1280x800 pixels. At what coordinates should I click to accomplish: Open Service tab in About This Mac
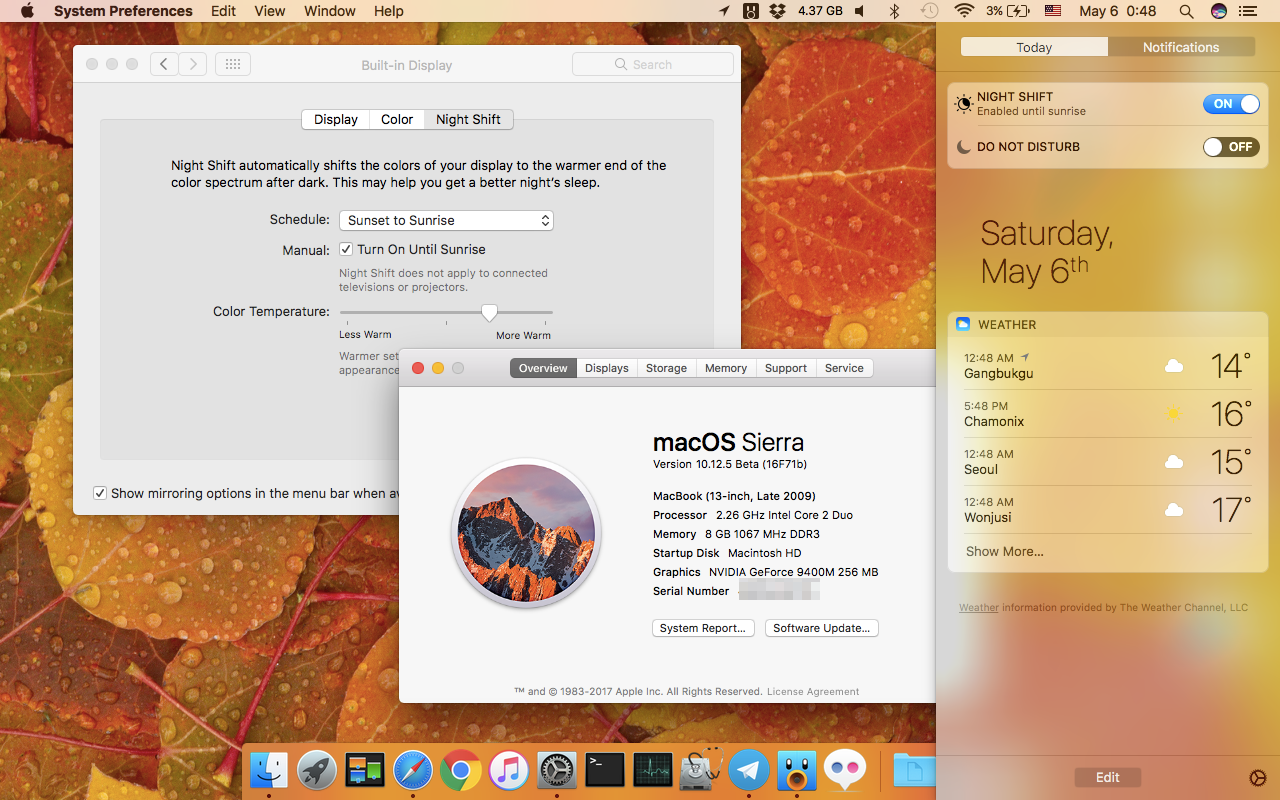pyautogui.click(x=844, y=368)
